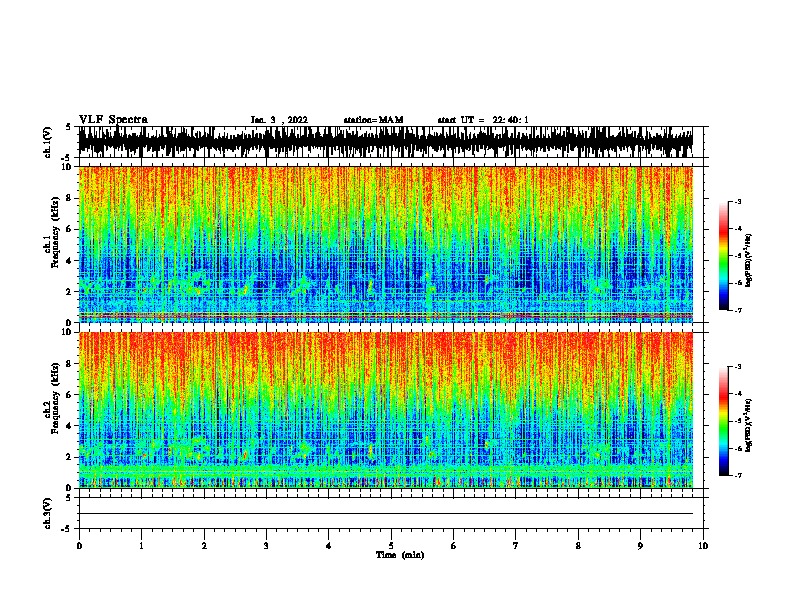Select the date text "Jan. 3, 2022"
The height and width of the screenshot is (612, 792).
click(x=279, y=120)
